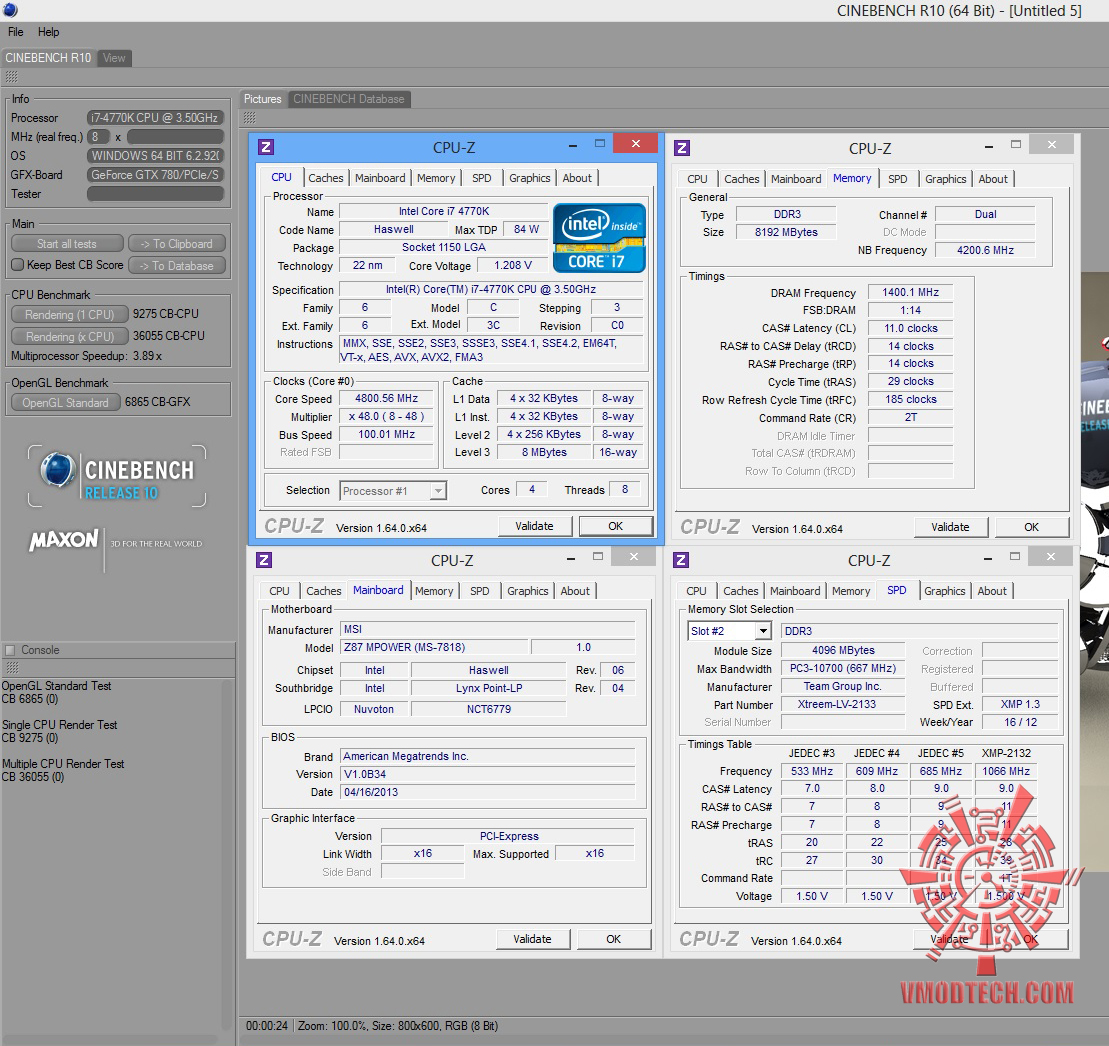Click the CPU-Z logo icon of the Mainboard window
1109x1046 pixels.
coord(264,560)
